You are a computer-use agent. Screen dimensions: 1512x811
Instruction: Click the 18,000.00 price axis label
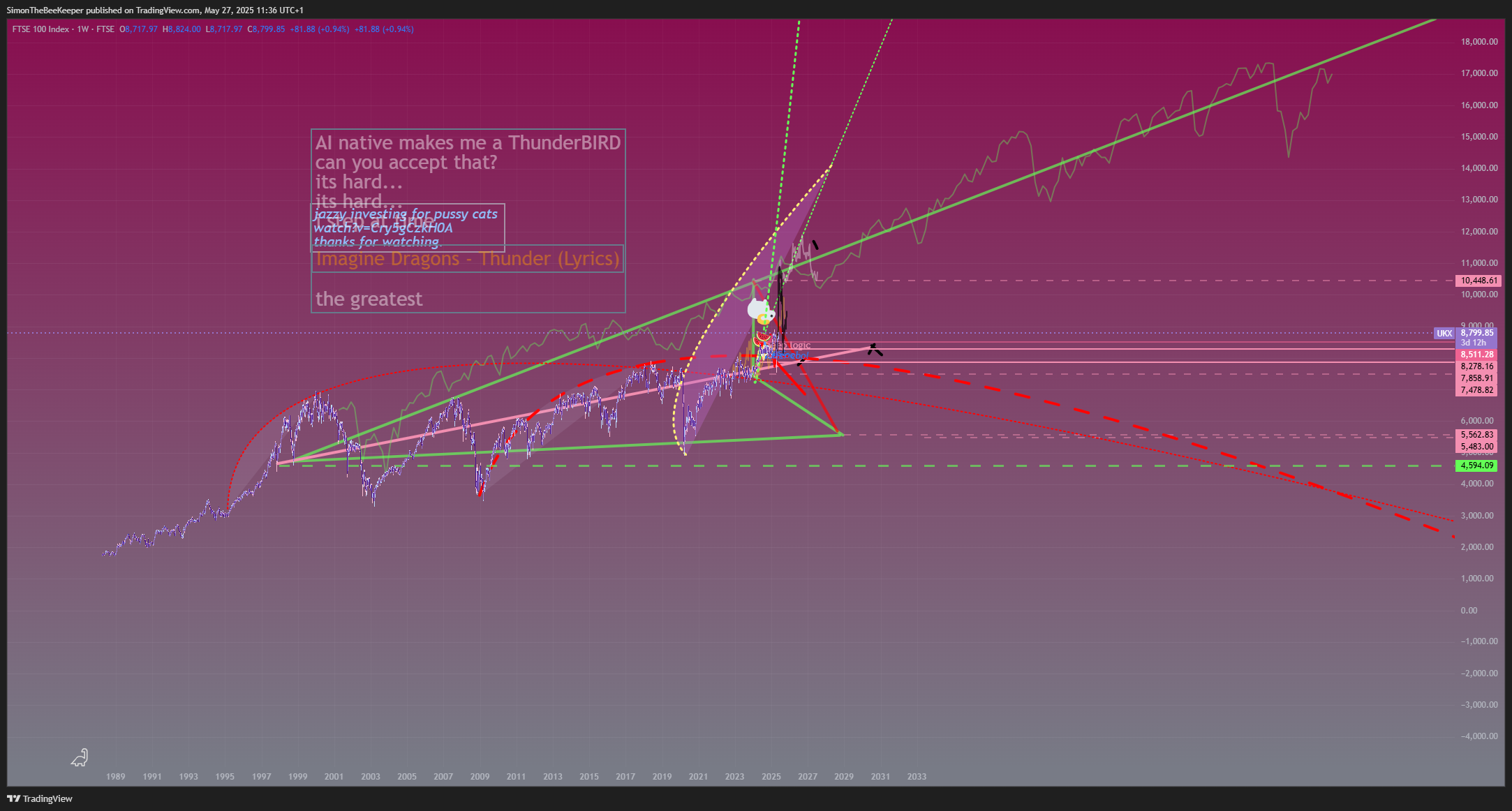point(1479,42)
